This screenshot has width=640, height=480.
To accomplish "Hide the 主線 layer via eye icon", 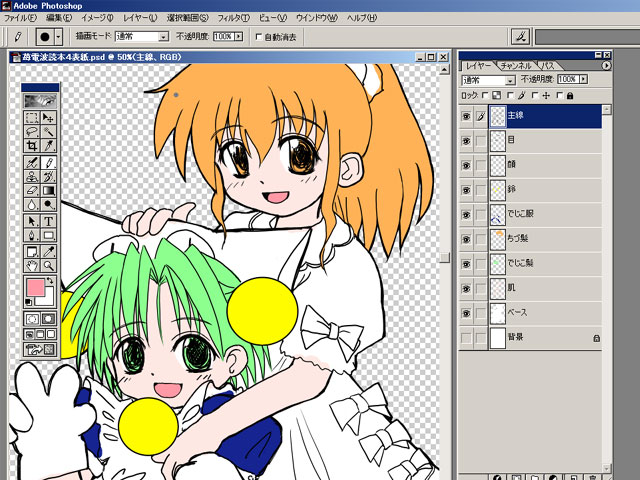I will tap(466, 116).
